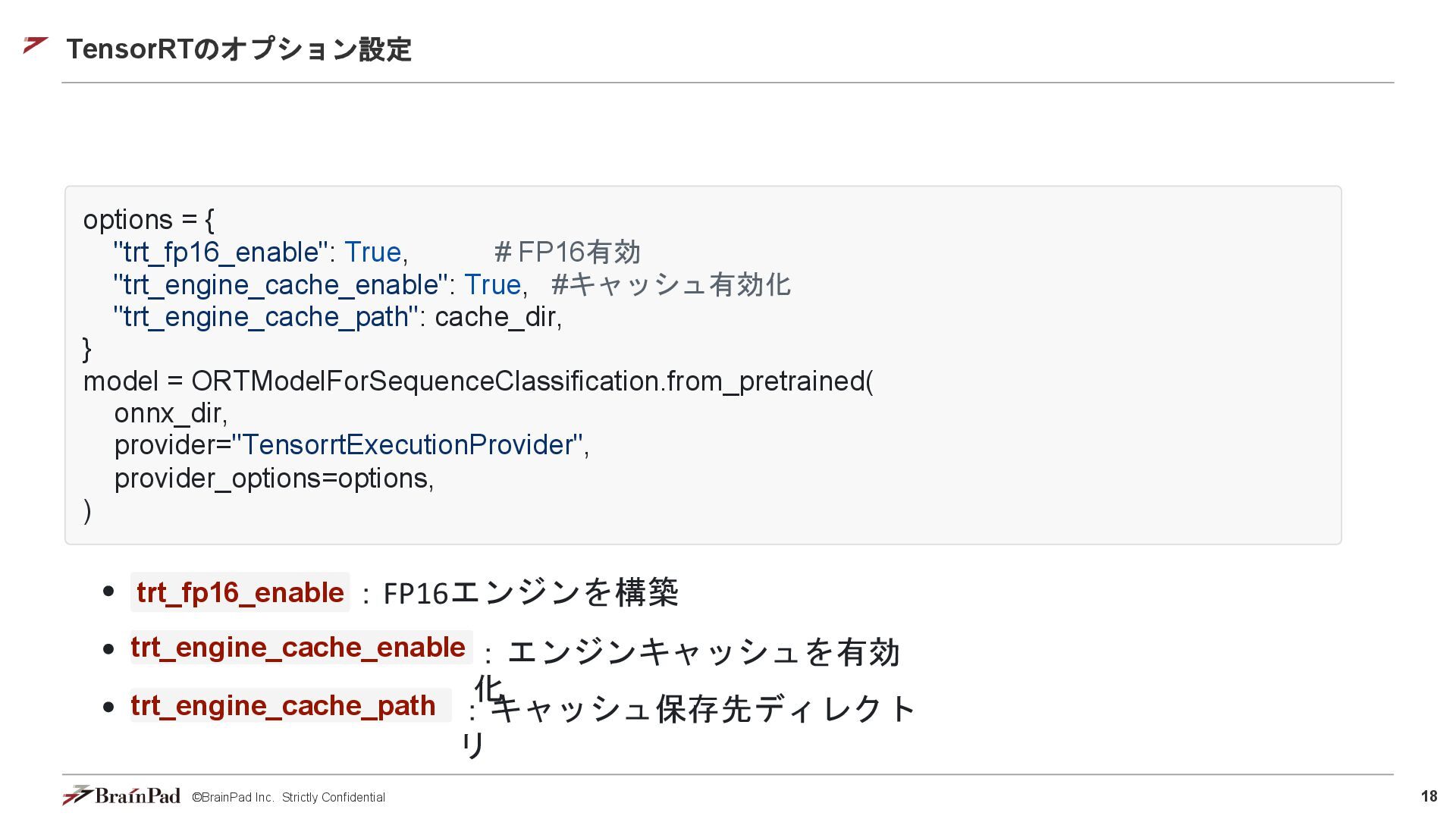The height and width of the screenshot is (819, 1456).
Task: Click slide page number 18
Action: click(x=1429, y=796)
